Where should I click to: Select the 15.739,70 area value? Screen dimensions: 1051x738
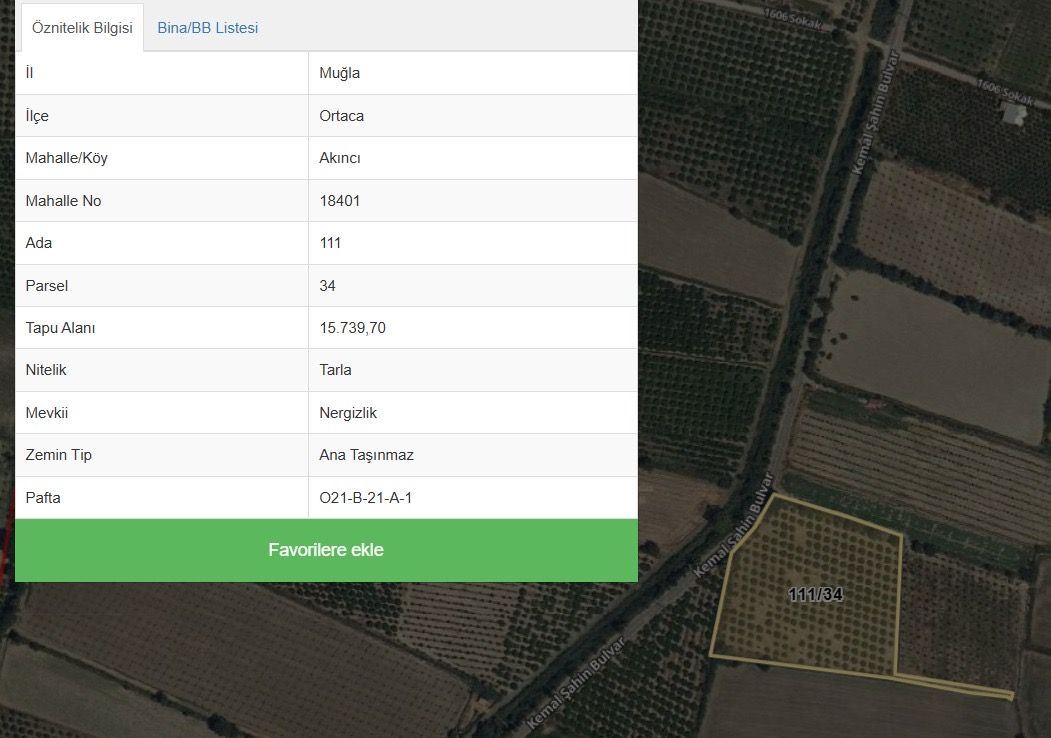pos(353,328)
